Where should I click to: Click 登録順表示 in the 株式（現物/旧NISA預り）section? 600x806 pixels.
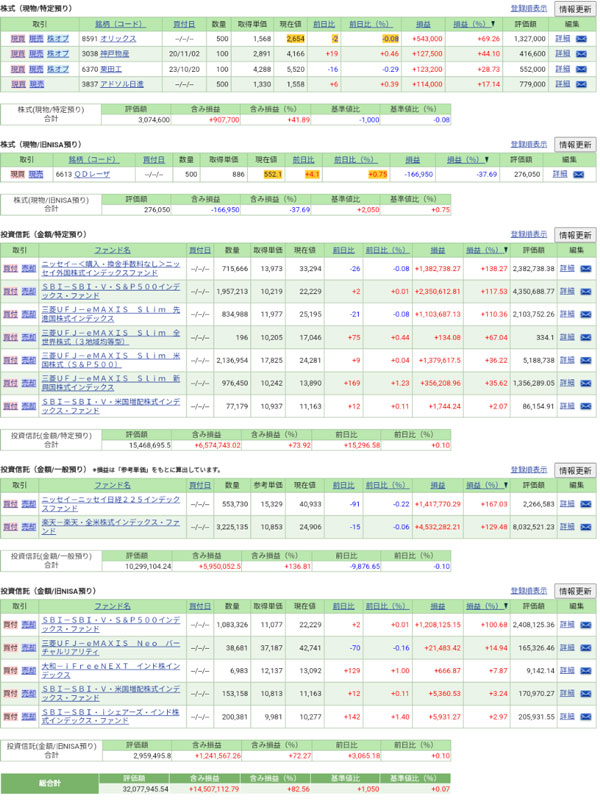529,144
